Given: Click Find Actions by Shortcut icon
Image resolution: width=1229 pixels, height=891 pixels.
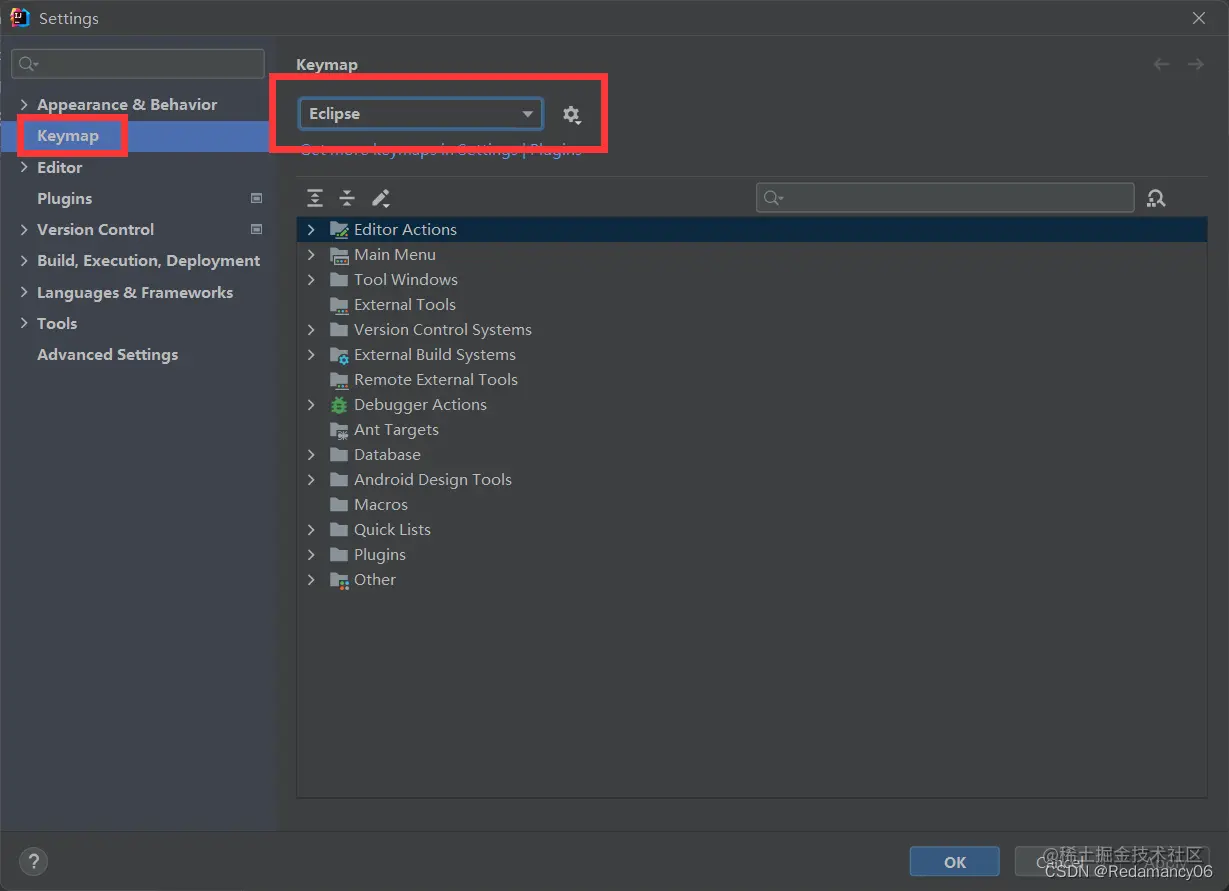Looking at the screenshot, I should (x=1156, y=198).
